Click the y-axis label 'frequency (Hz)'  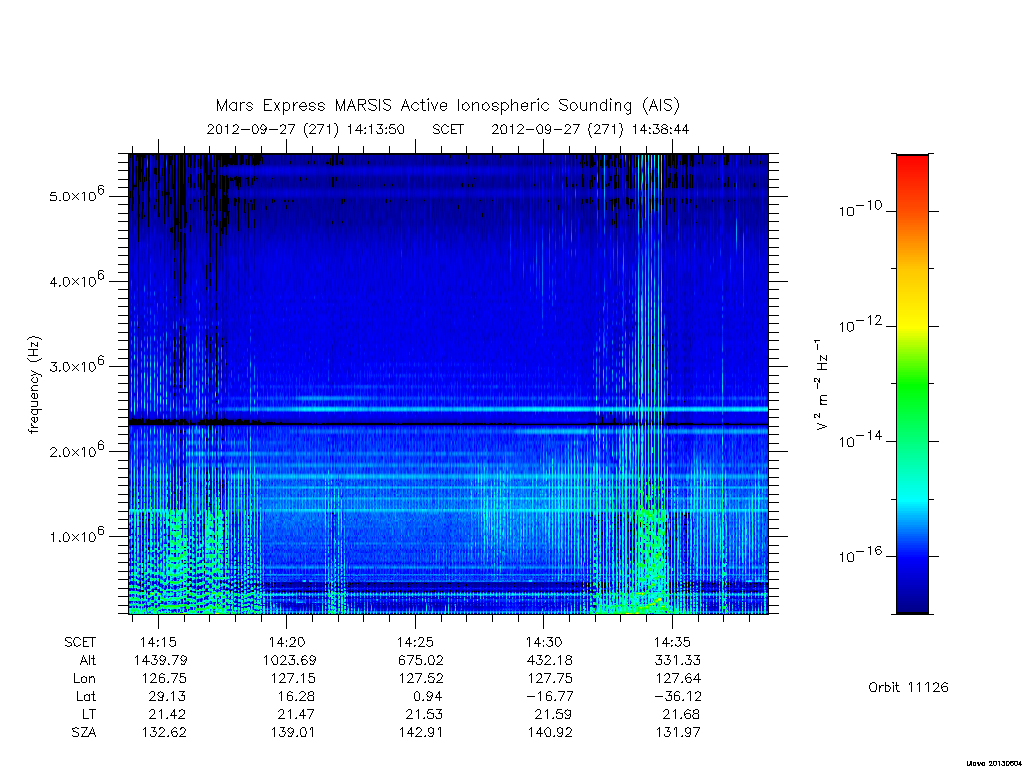point(35,385)
